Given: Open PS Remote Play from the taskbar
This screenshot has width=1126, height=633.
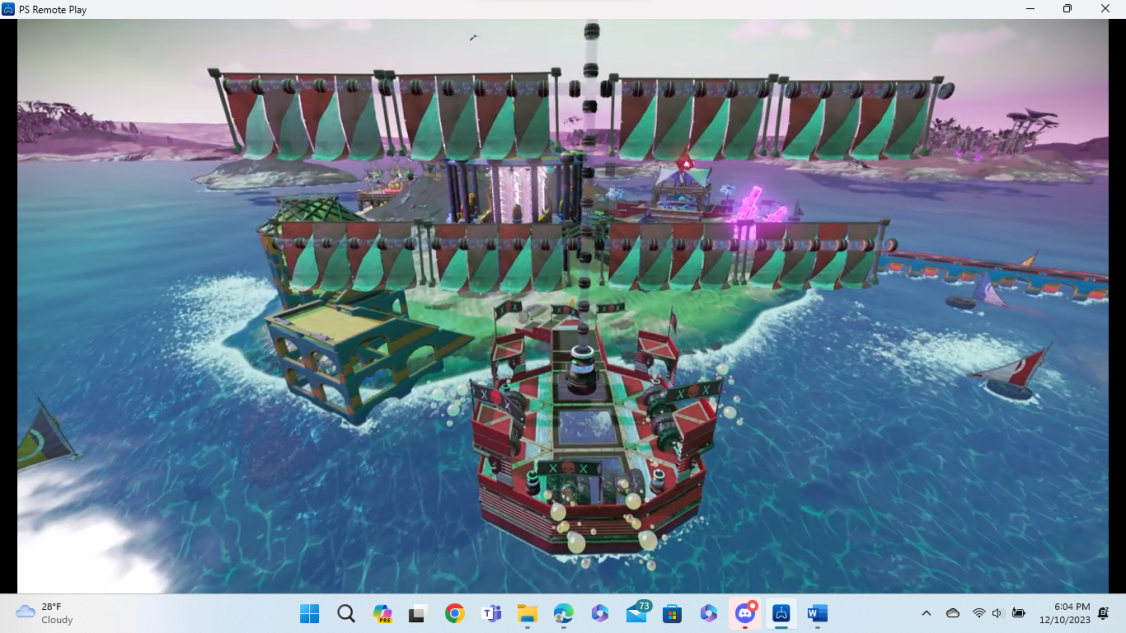Looking at the screenshot, I should 781,613.
